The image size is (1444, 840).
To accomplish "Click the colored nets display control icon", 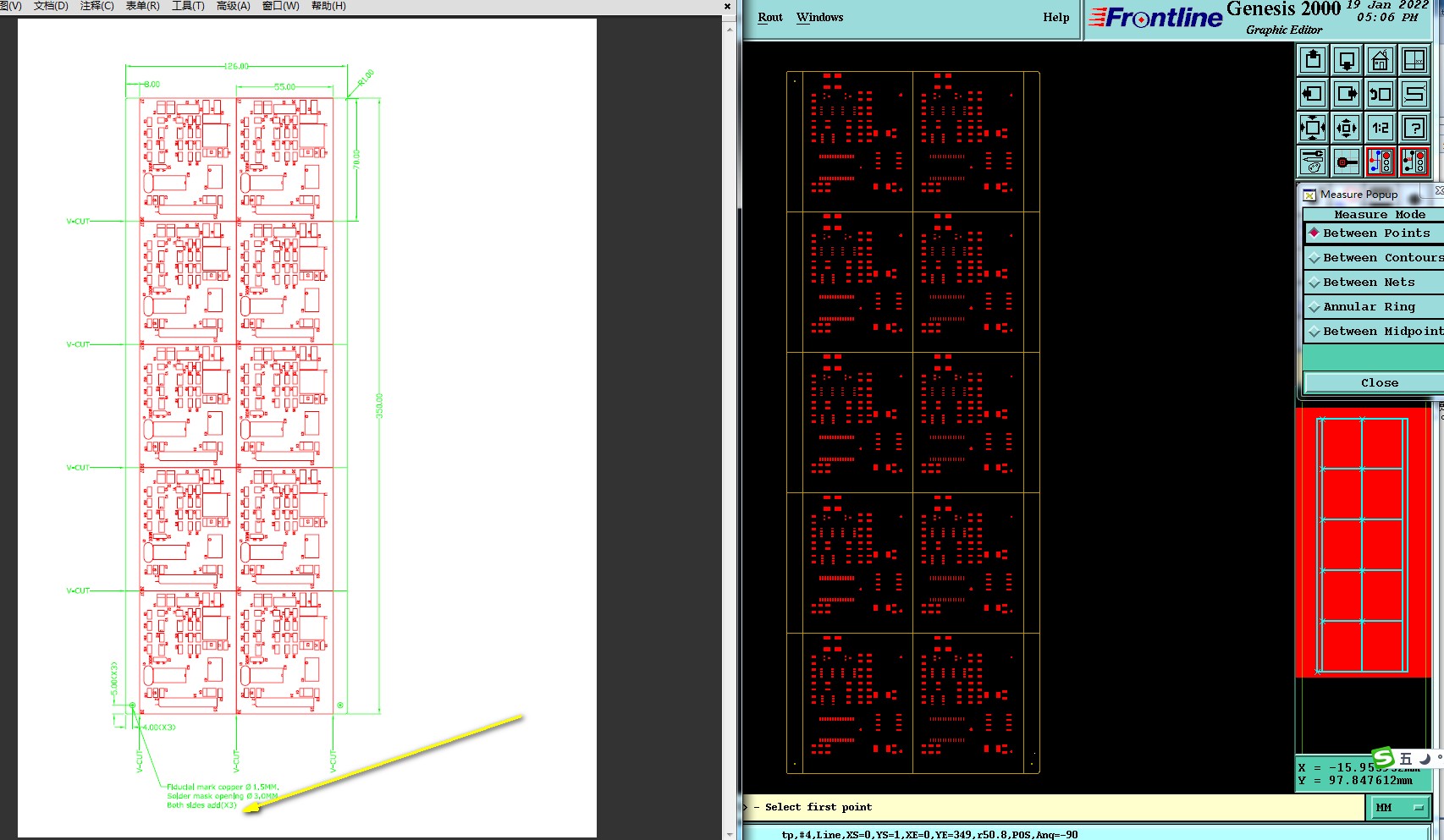I will tap(1381, 162).
